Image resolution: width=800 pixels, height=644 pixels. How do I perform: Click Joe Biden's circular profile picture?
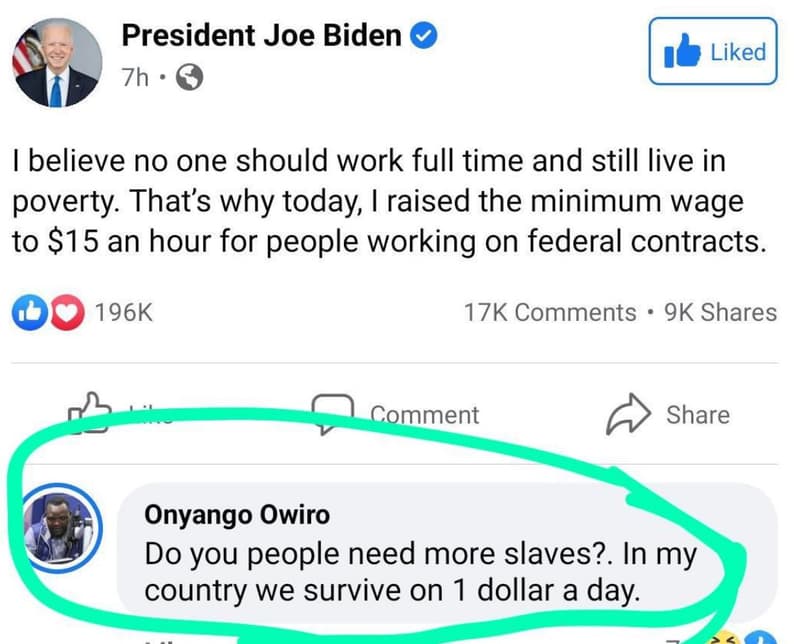[x=57, y=62]
